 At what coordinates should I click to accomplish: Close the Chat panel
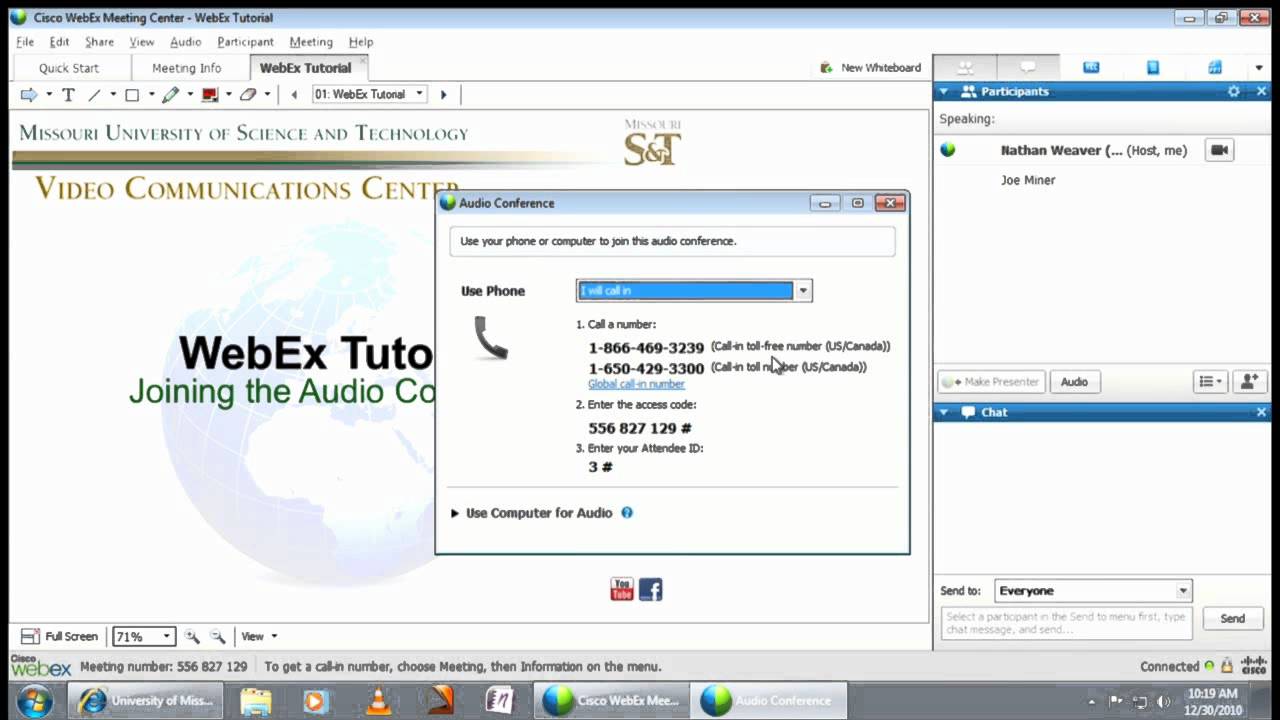[x=1261, y=412]
